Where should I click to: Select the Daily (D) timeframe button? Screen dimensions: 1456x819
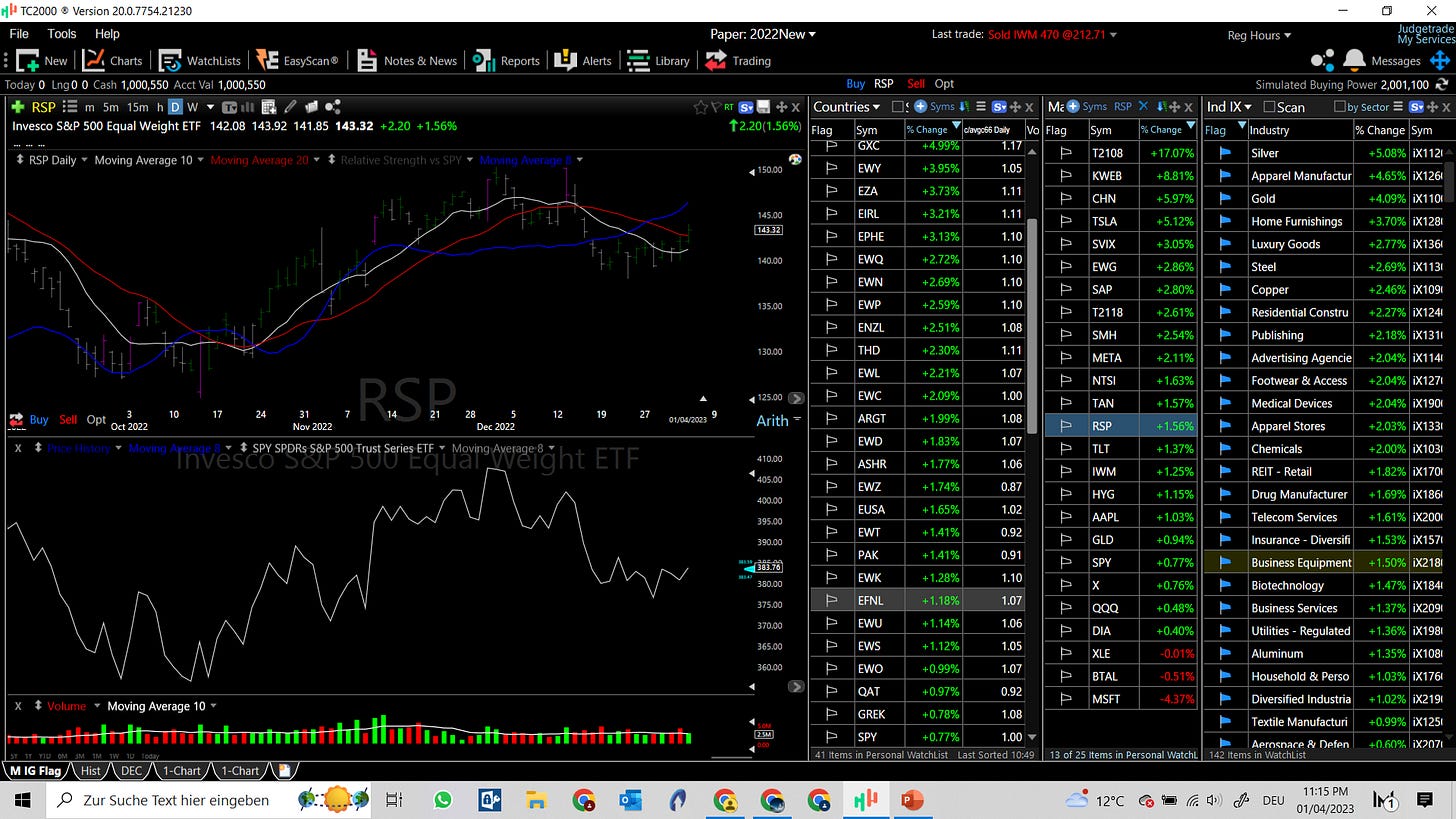[174, 107]
